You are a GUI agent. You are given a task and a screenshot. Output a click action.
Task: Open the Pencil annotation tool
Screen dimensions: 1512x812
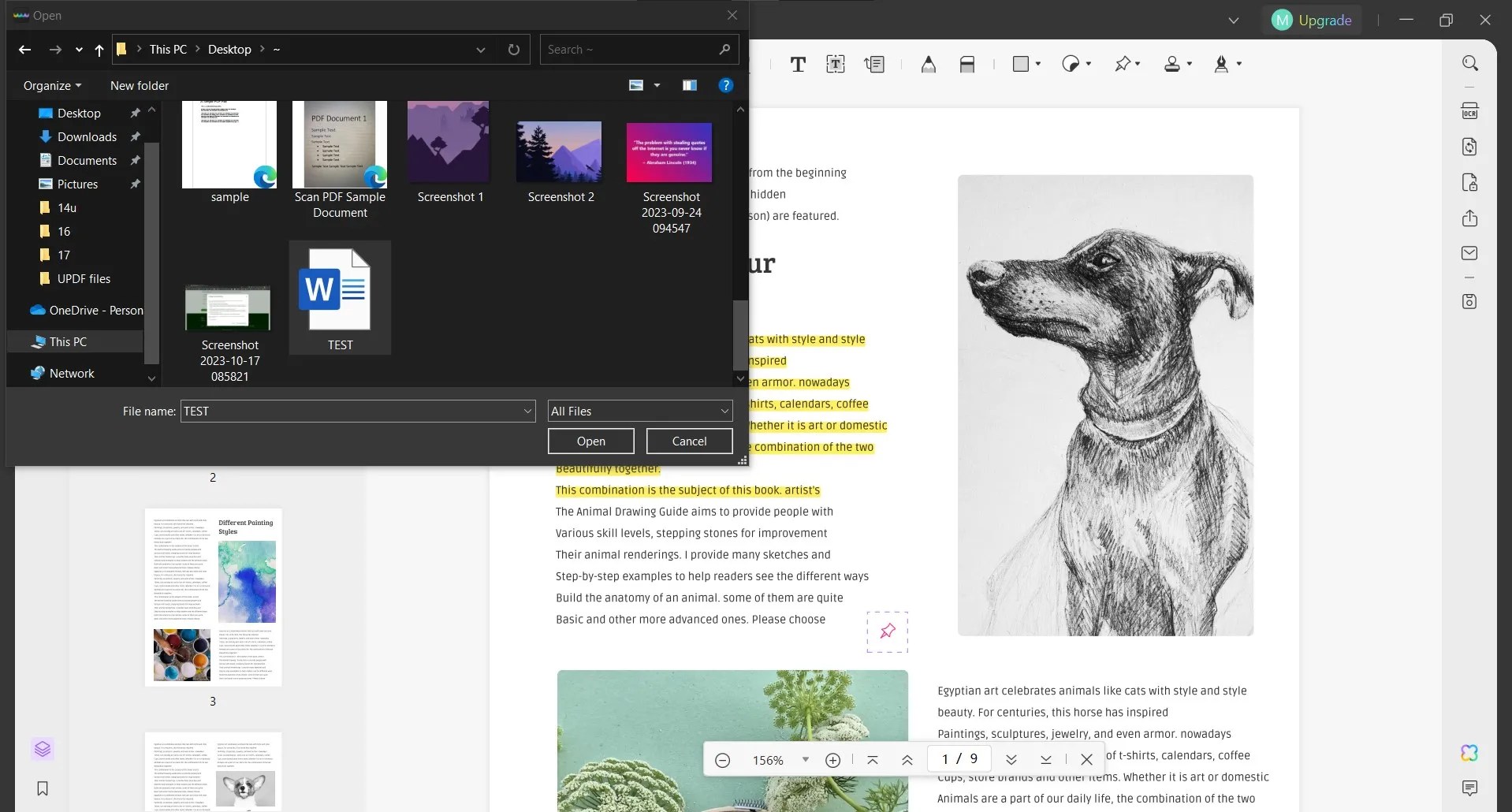pyautogui.click(x=928, y=64)
